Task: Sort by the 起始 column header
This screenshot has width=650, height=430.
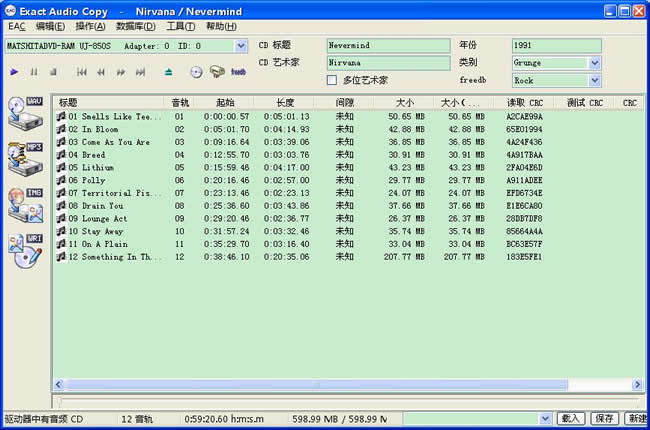Action: (x=224, y=102)
